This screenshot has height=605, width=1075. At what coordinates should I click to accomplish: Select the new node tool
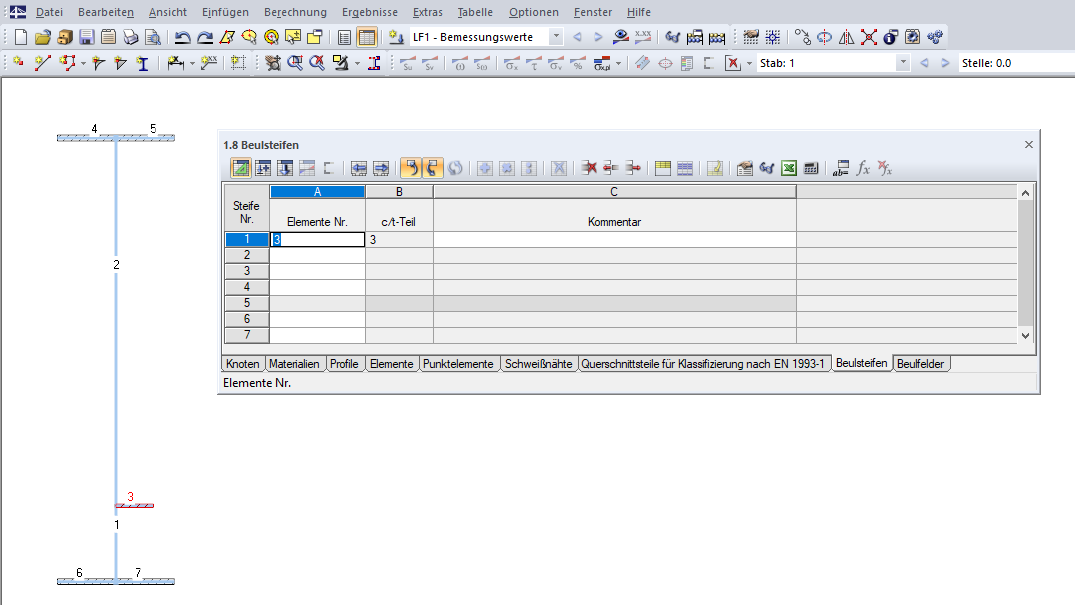click(19, 63)
